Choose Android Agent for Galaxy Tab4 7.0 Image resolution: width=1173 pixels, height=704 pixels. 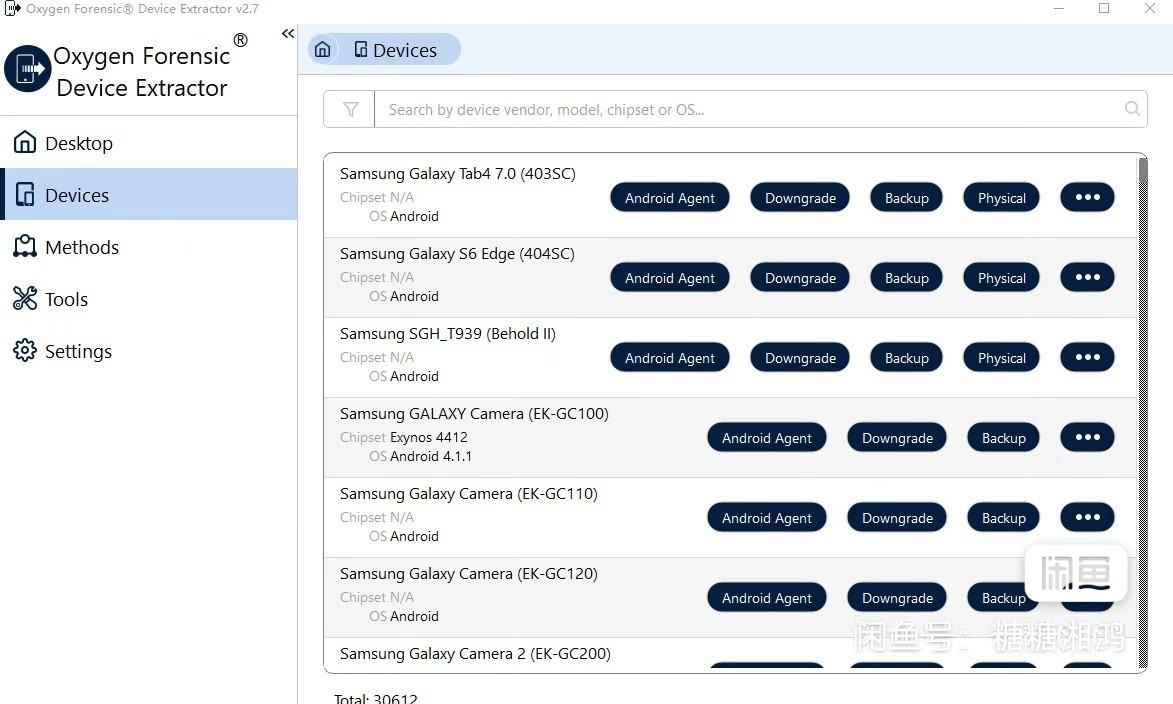[670, 198]
